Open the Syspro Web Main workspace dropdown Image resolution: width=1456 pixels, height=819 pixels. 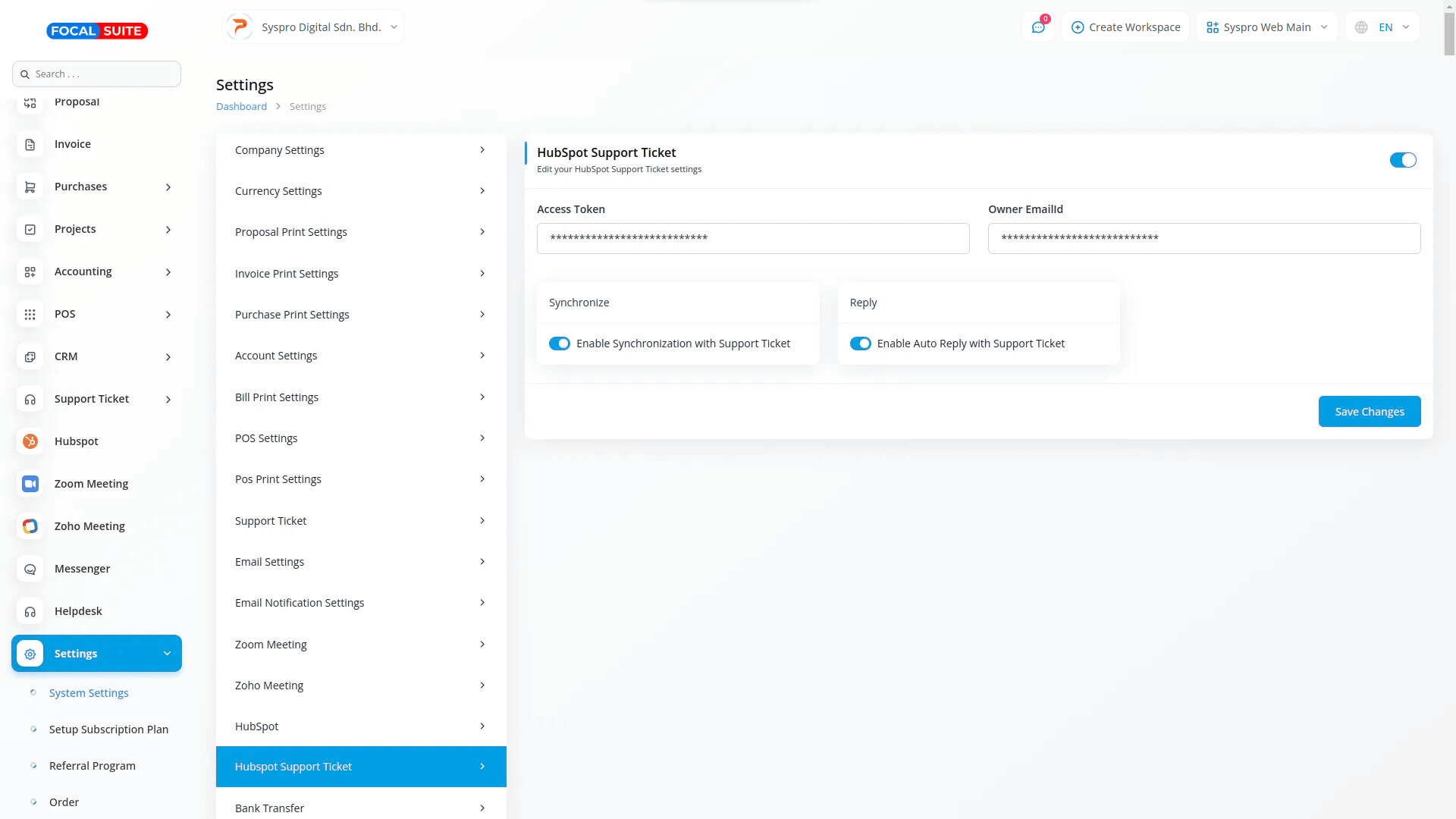click(1266, 27)
